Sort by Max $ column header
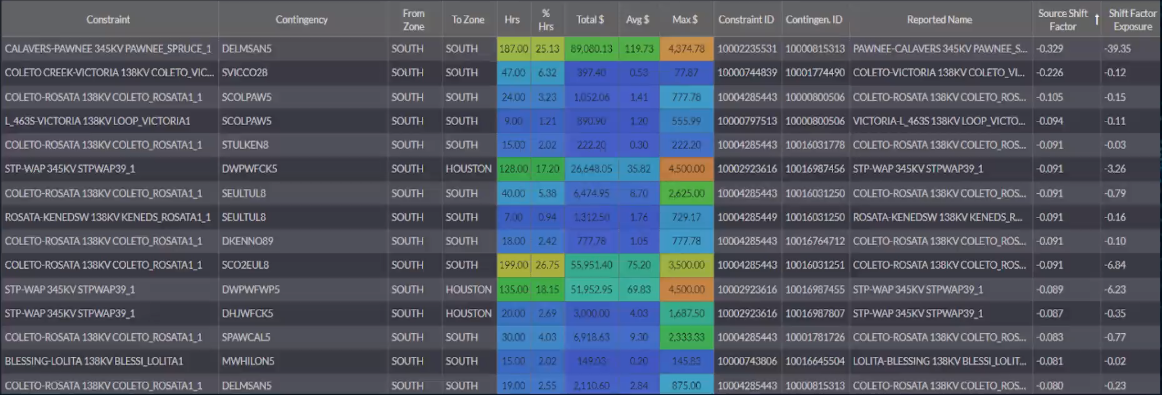This screenshot has width=1162, height=395. tap(685, 19)
